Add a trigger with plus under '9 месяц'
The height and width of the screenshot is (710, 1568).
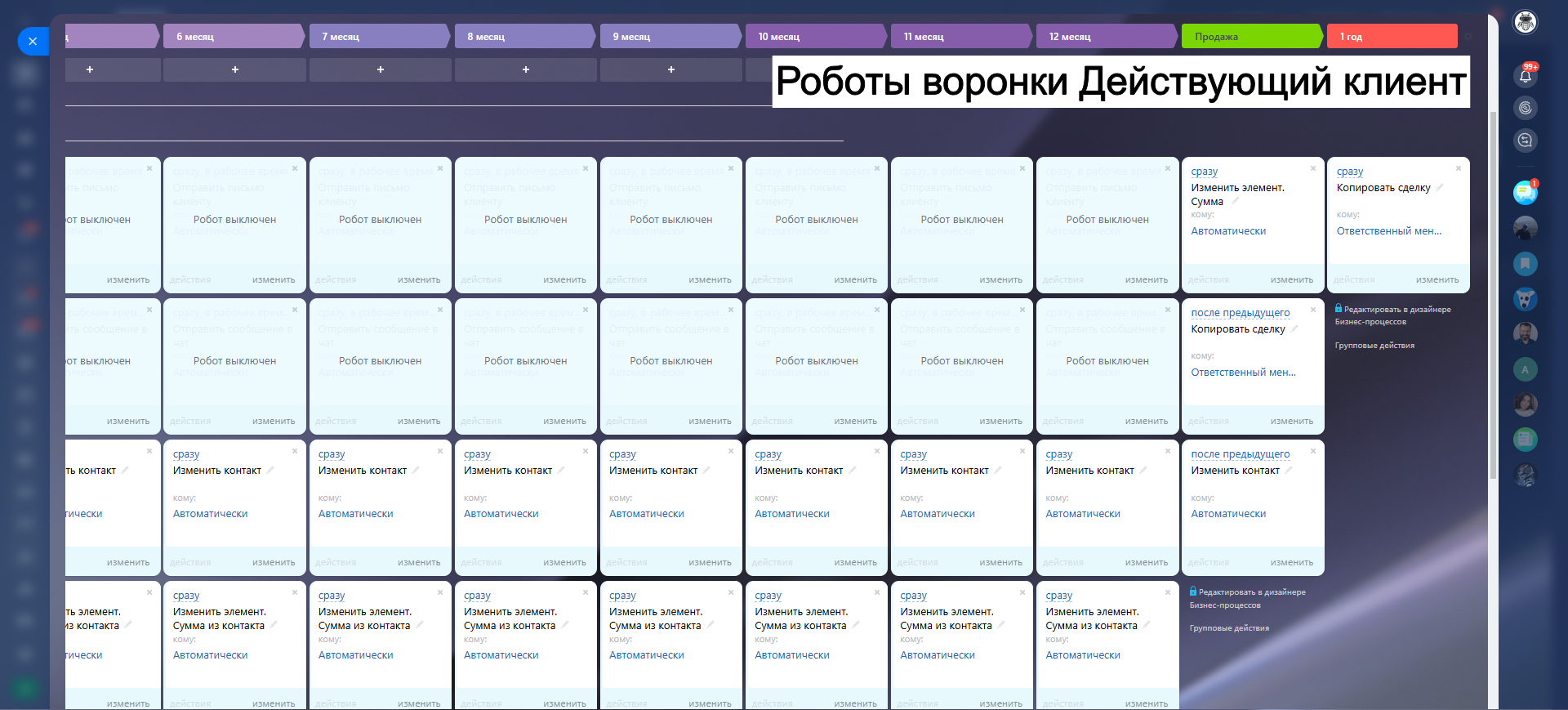coord(670,69)
